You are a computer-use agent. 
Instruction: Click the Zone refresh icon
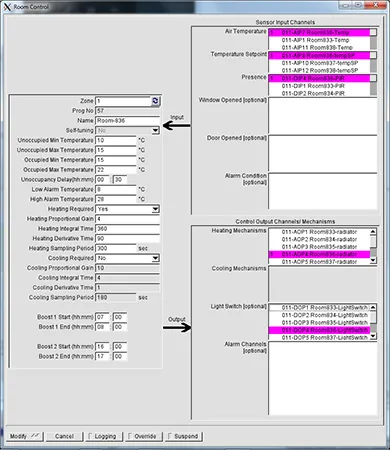(x=155, y=101)
